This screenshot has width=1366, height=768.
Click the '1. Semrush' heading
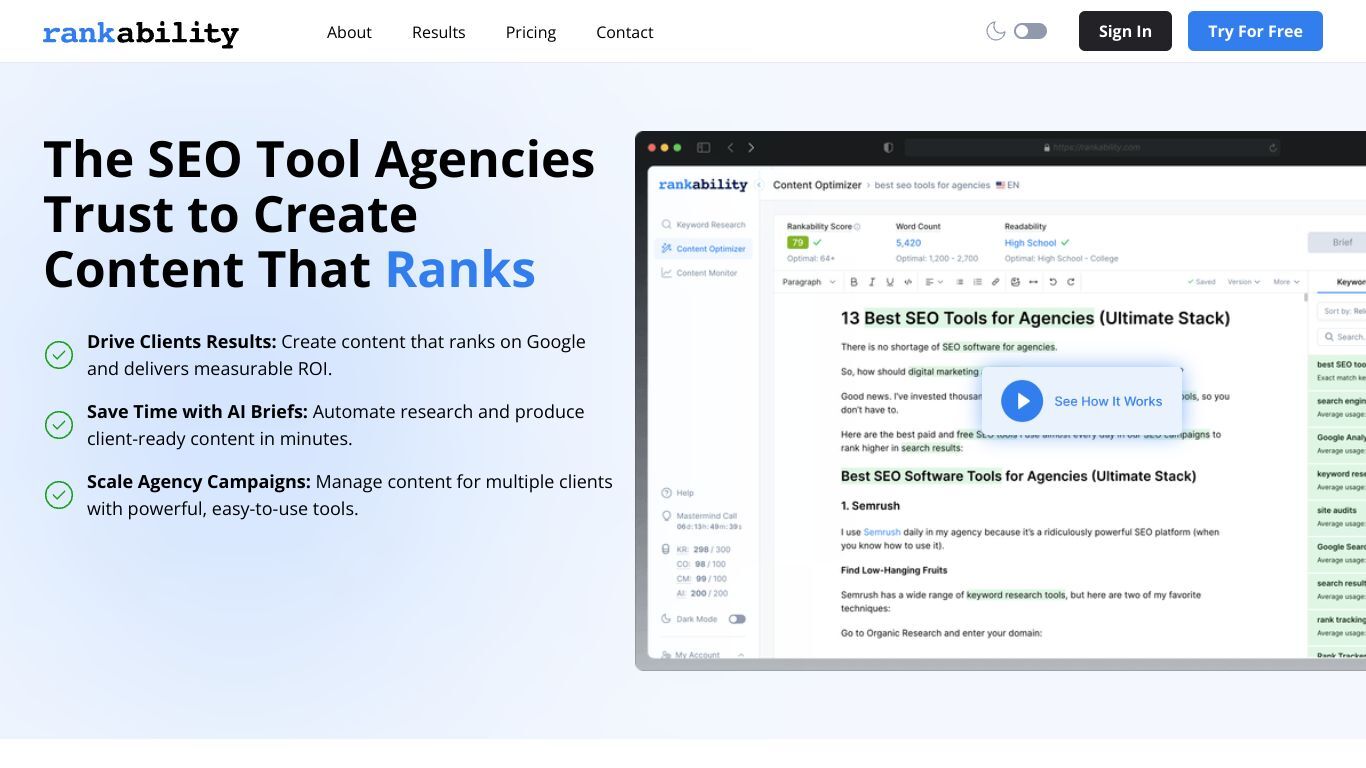870,506
